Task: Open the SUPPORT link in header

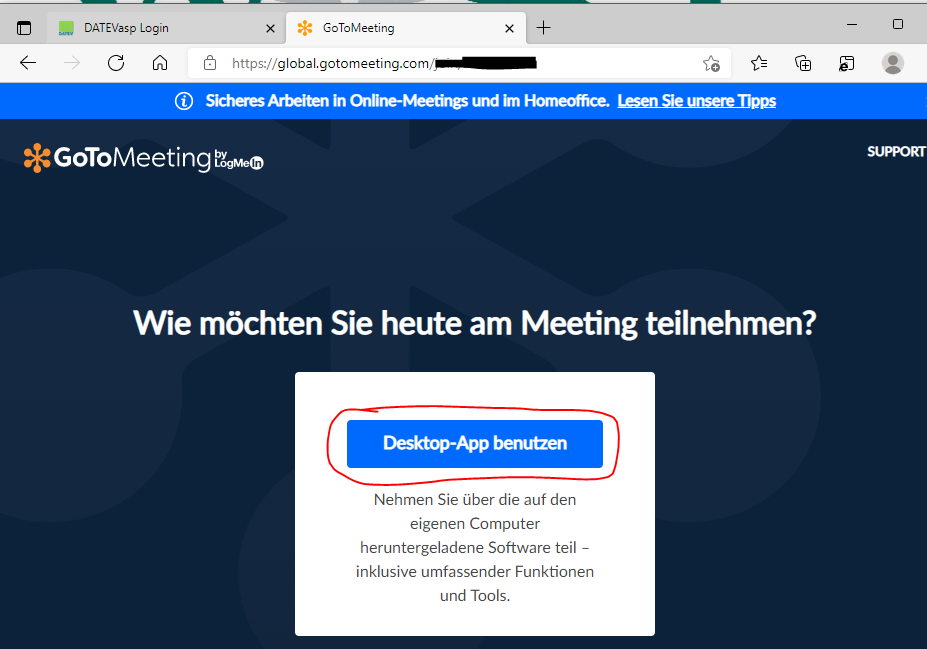Action: coord(896,152)
